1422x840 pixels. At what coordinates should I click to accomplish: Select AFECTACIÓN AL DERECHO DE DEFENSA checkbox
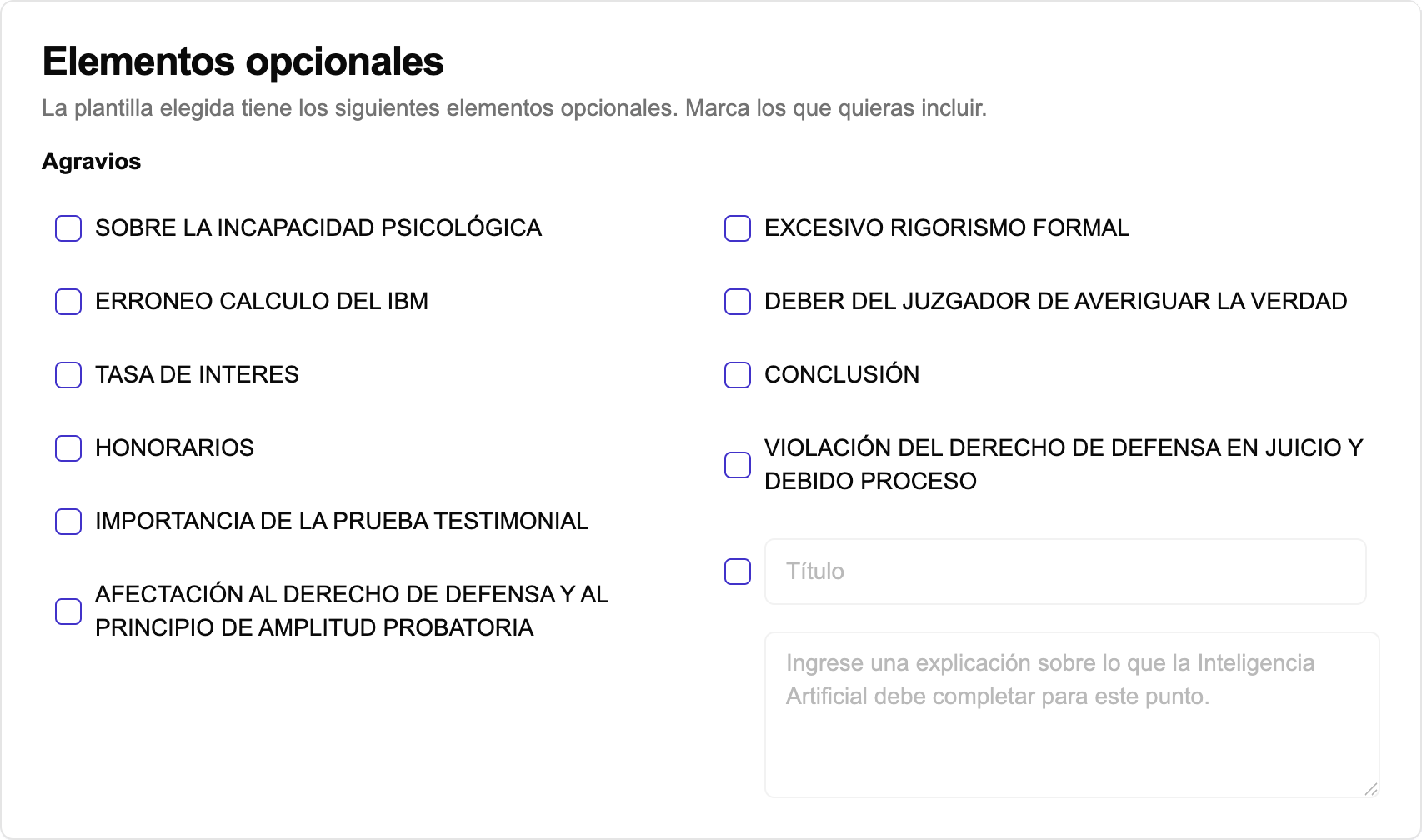click(x=68, y=612)
